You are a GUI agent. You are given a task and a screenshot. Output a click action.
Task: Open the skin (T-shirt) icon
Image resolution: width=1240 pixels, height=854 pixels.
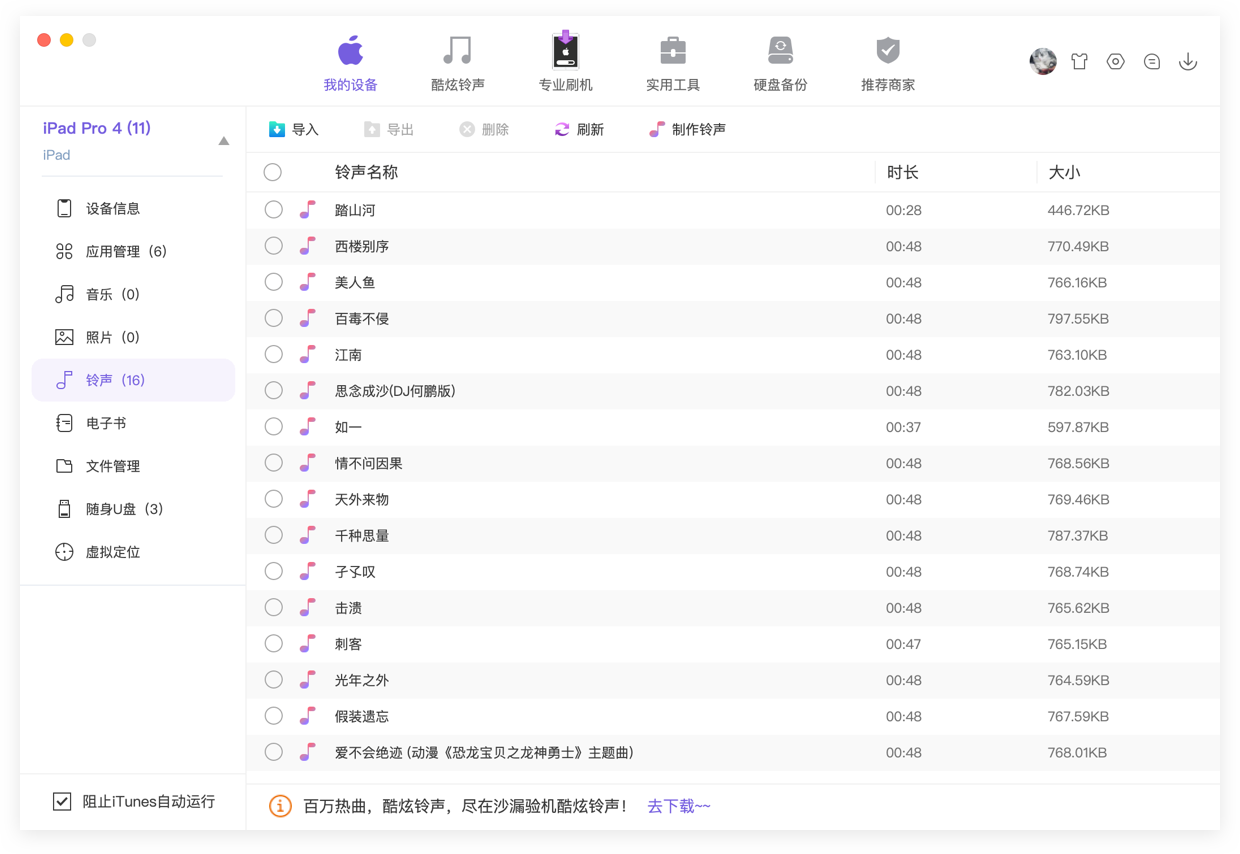(1079, 61)
